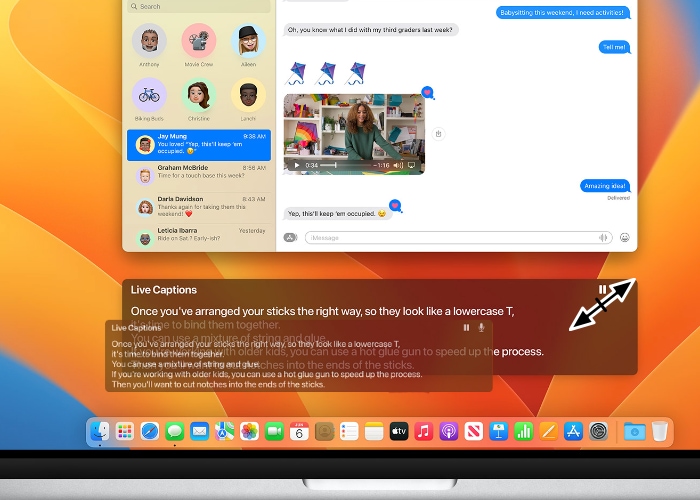Open the pinned Christine conversation
Viewport: 700px width, 500px height.
click(199, 97)
